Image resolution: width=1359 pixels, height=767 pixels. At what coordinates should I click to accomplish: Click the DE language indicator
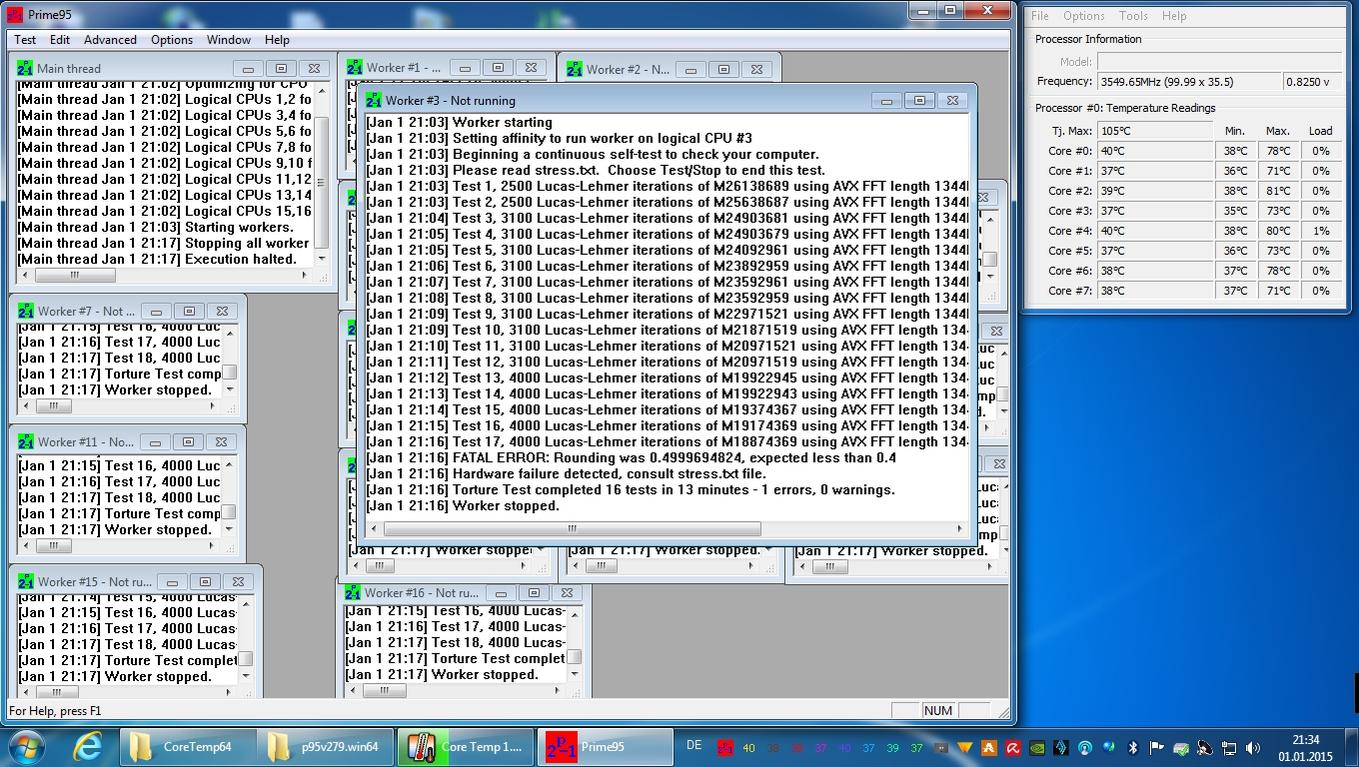(x=694, y=745)
